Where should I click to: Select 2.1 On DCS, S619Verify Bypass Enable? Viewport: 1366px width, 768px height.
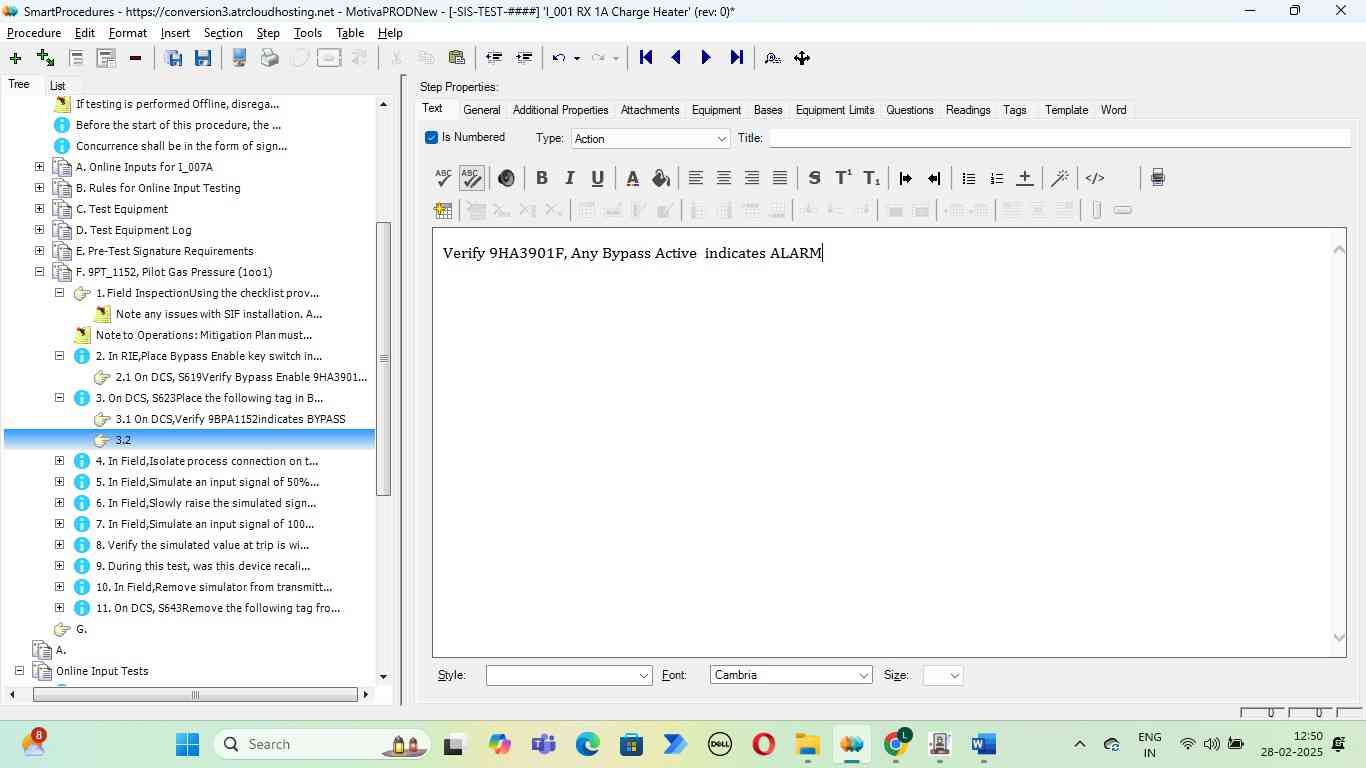[x=241, y=377]
